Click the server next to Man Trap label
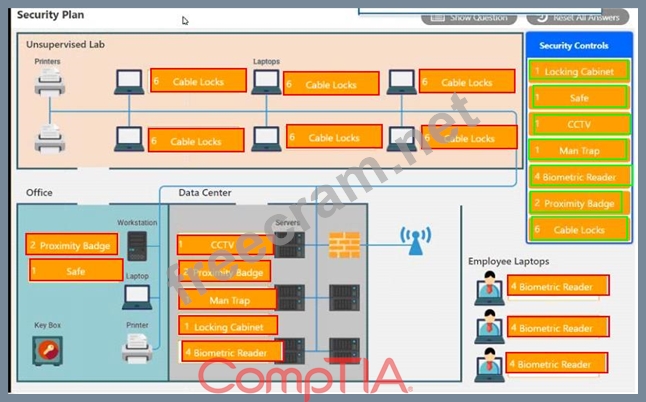Screen dimensions: 646x402 tap(290, 297)
